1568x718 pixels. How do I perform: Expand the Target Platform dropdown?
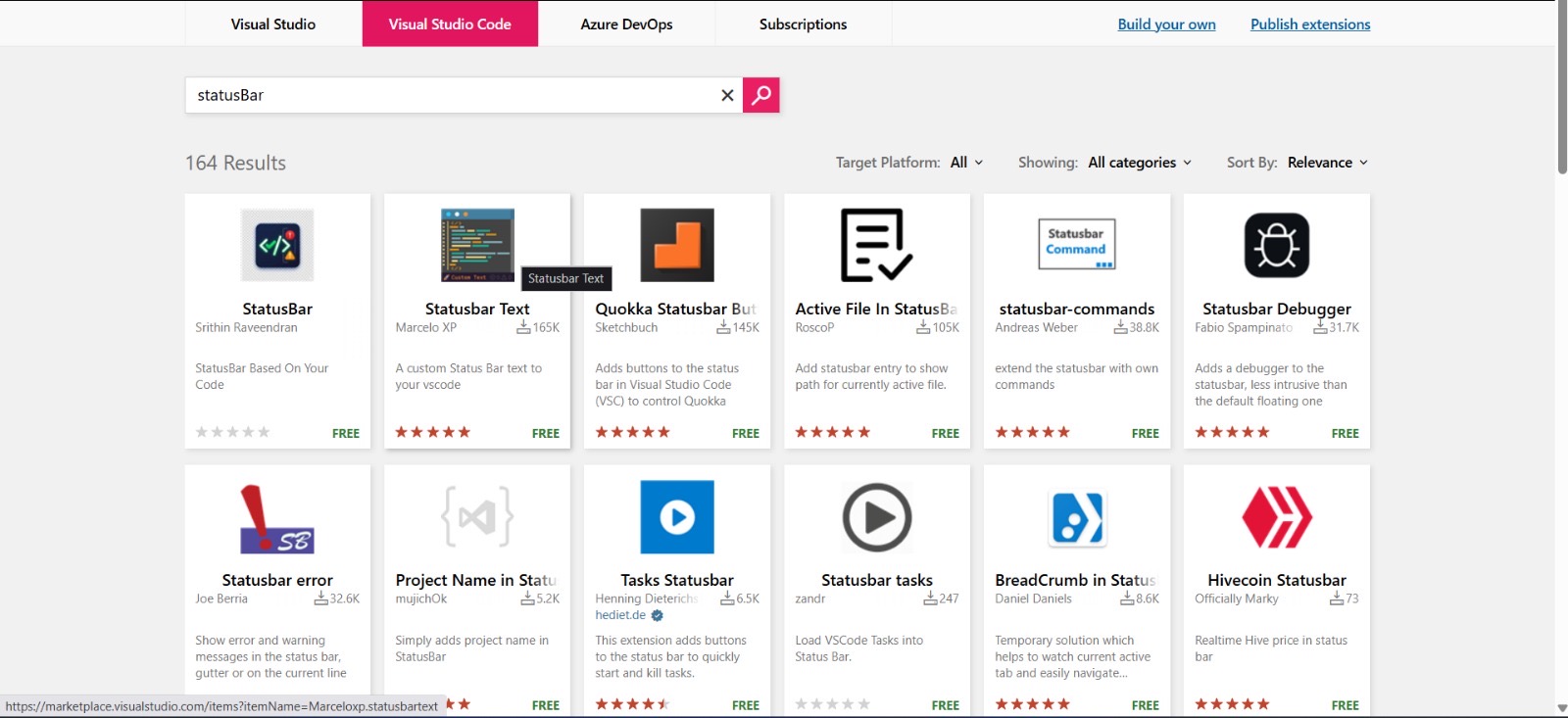pos(966,163)
